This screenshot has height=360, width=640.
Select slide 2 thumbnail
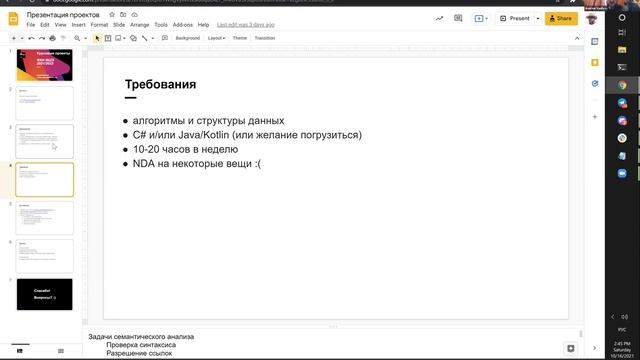coord(44,103)
